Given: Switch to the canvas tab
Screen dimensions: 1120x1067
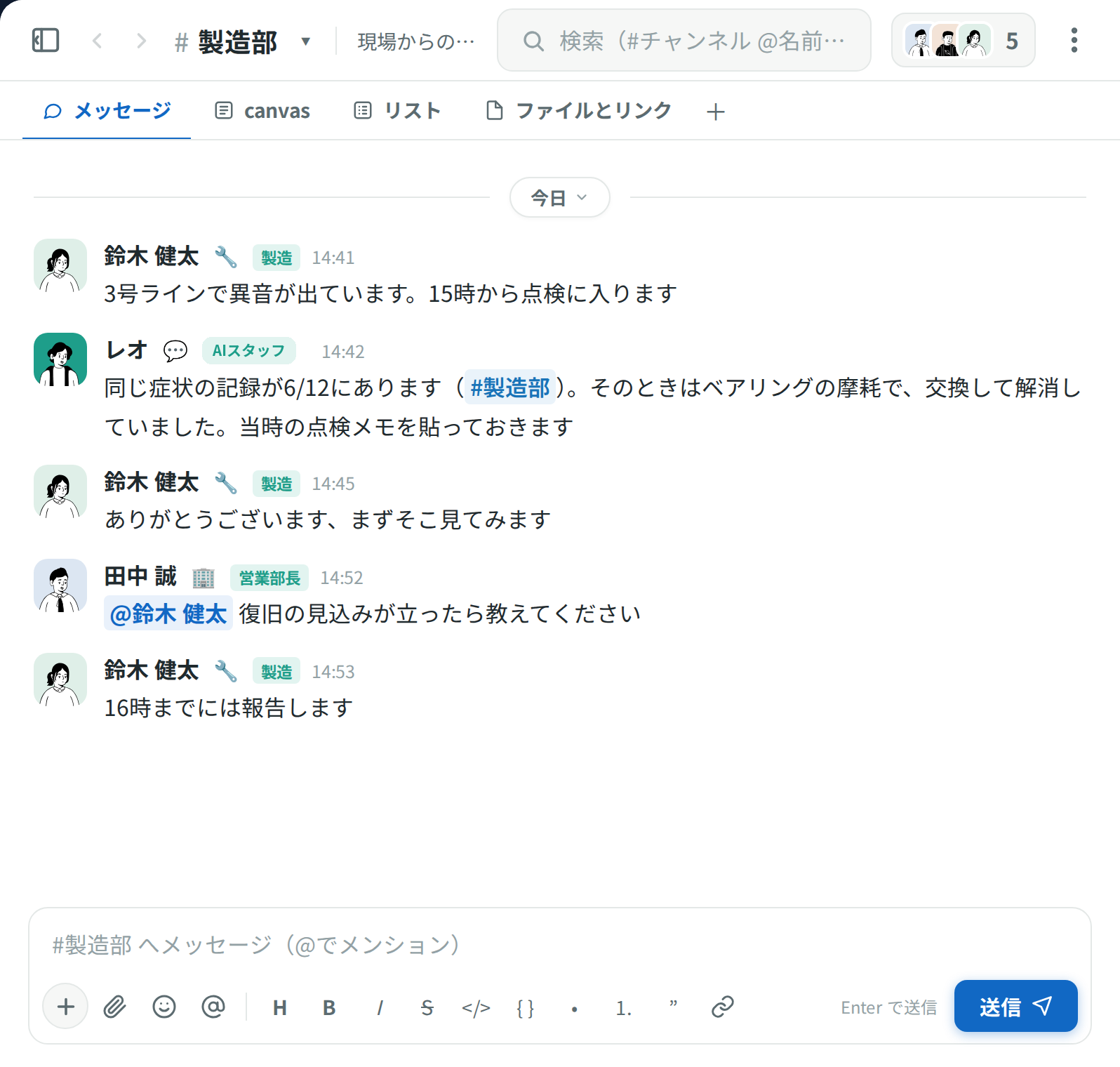Looking at the screenshot, I should coord(262,111).
